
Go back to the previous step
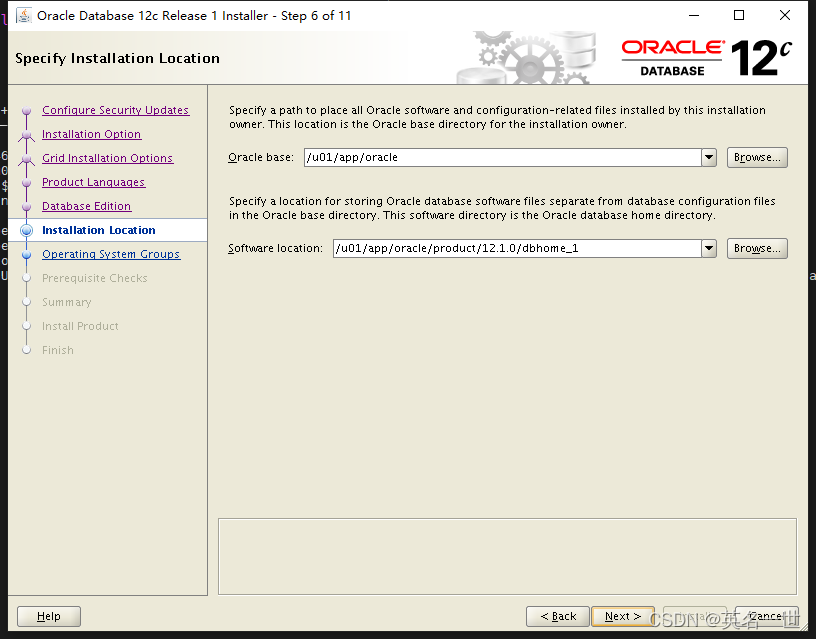point(558,617)
